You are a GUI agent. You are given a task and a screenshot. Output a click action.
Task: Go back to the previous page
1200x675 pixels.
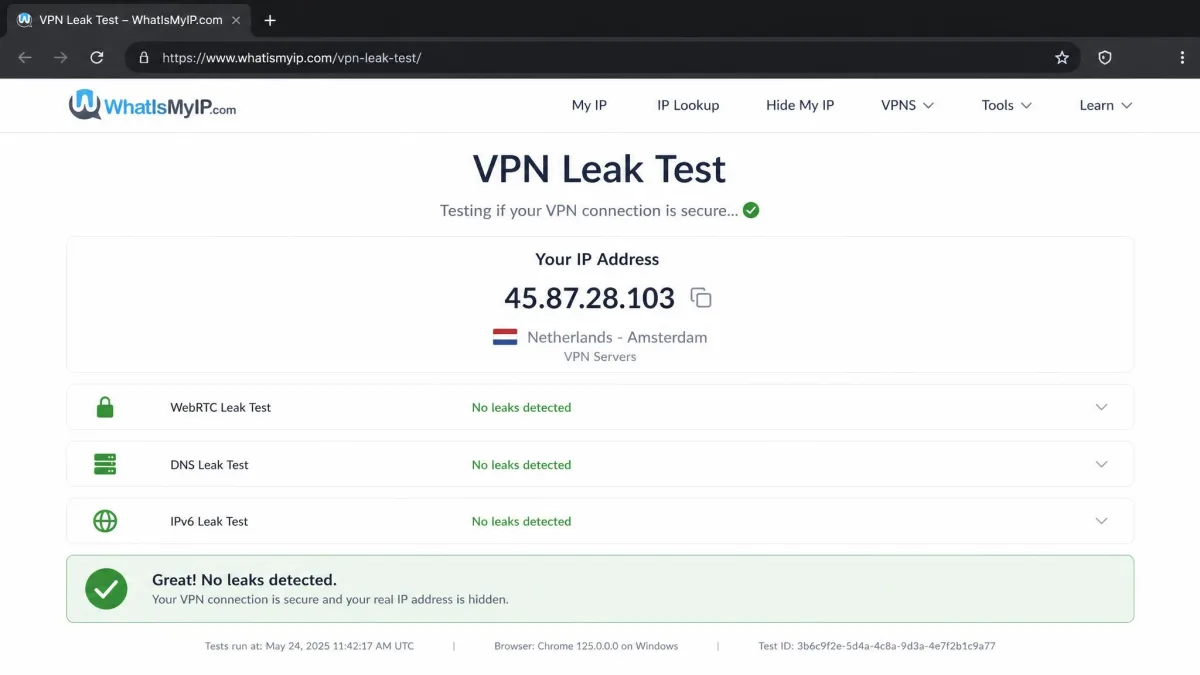(x=25, y=58)
